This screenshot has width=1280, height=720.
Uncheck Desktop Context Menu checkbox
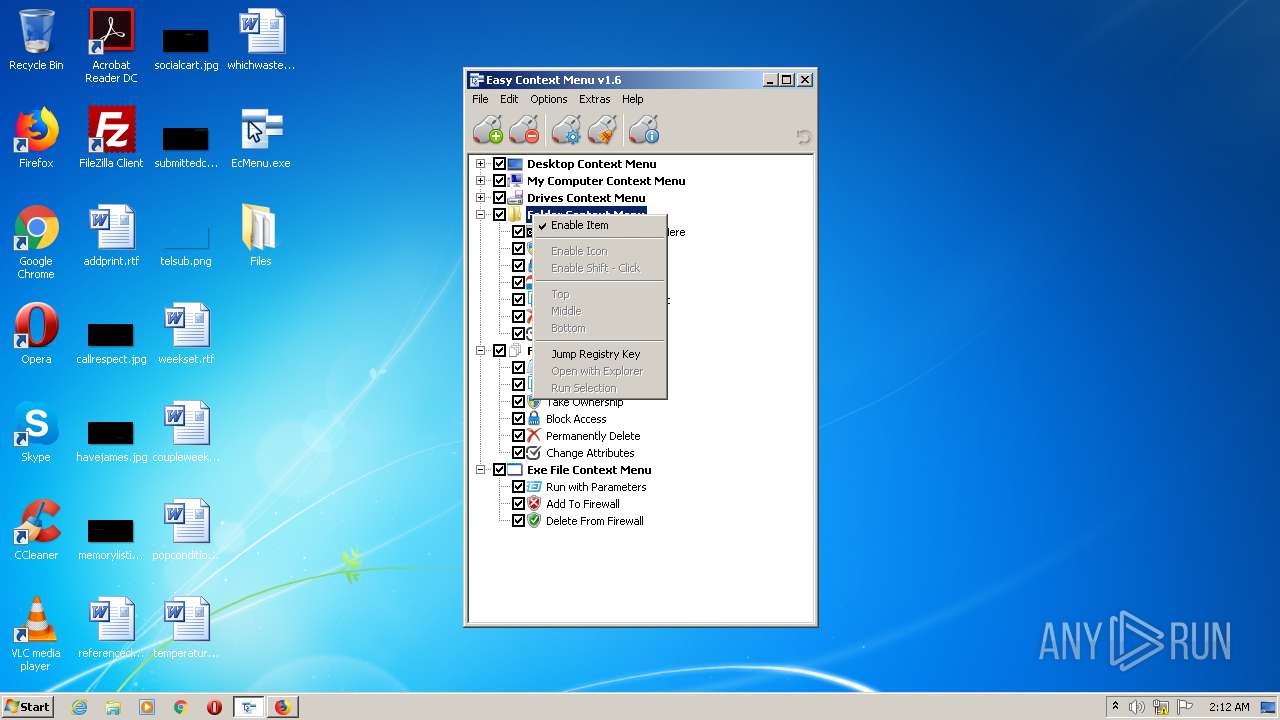[x=500, y=164]
